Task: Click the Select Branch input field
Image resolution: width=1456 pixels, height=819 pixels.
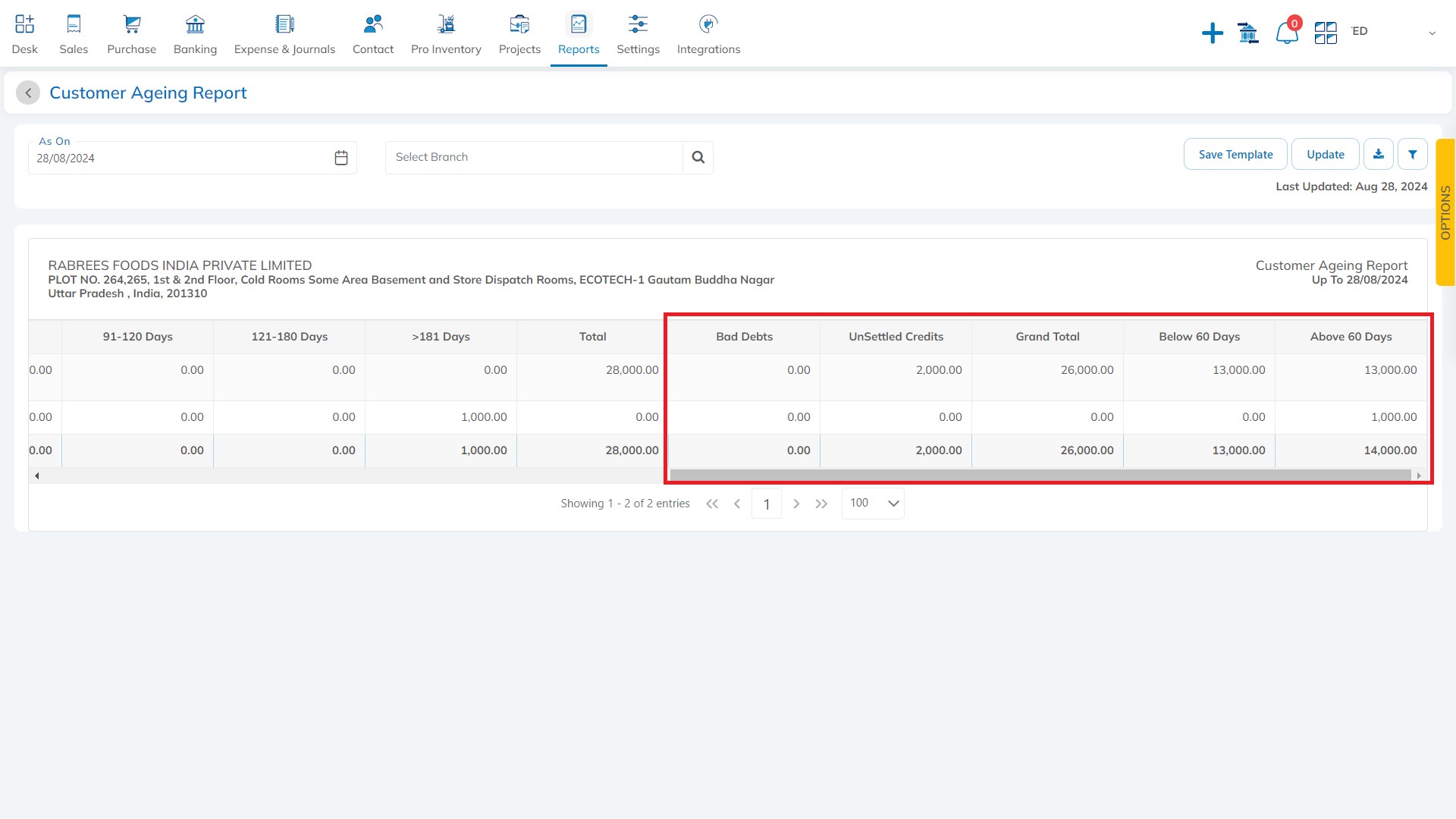Action: tap(534, 157)
